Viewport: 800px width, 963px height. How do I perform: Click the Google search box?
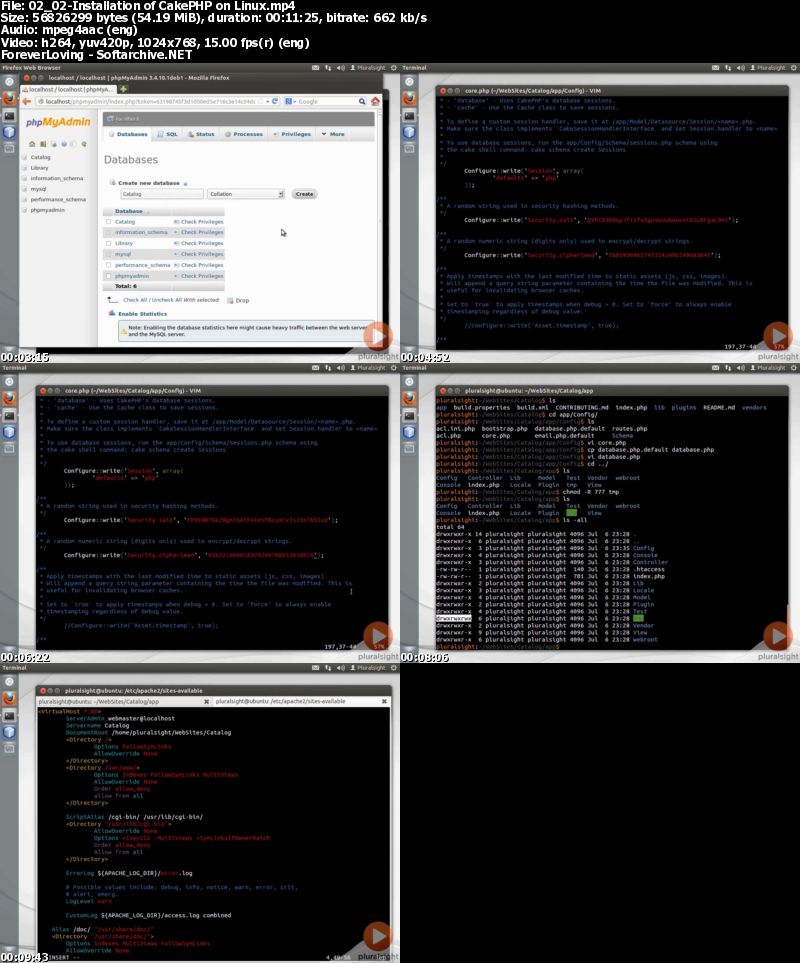click(327, 101)
